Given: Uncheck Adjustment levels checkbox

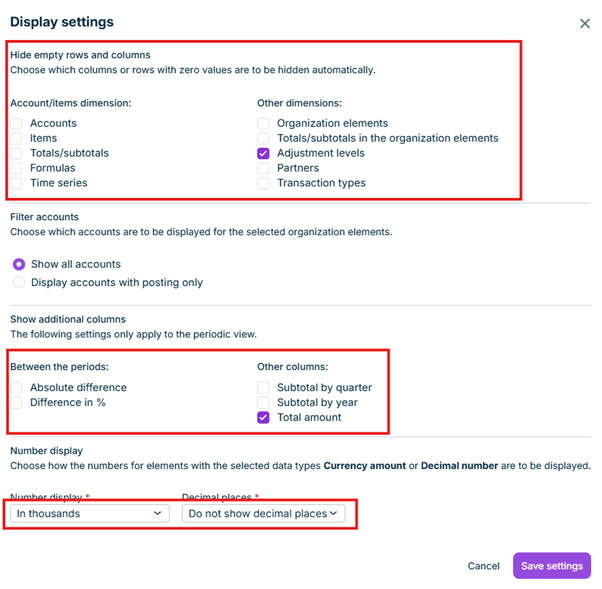Looking at the screenshot, I should 263,153.
